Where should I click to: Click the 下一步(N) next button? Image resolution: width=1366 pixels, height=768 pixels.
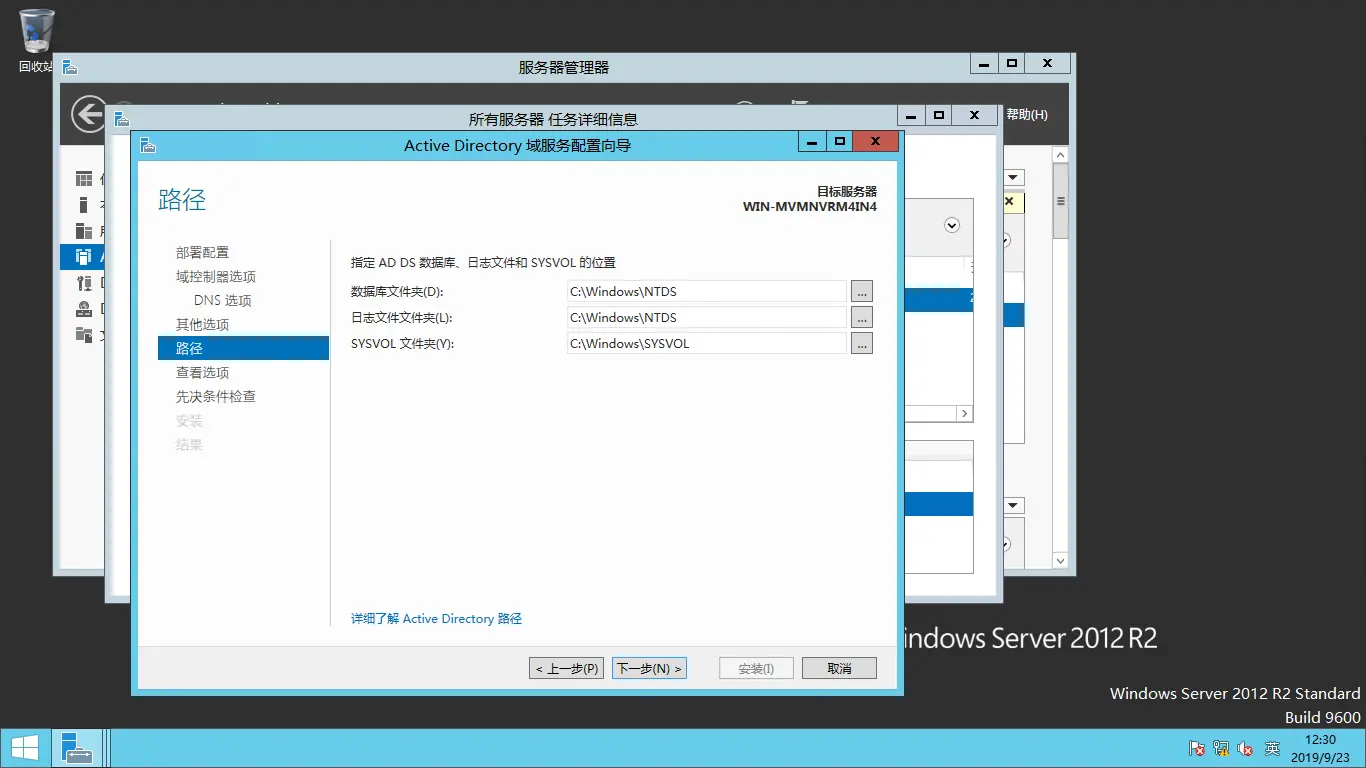click(x=649, y=668)
